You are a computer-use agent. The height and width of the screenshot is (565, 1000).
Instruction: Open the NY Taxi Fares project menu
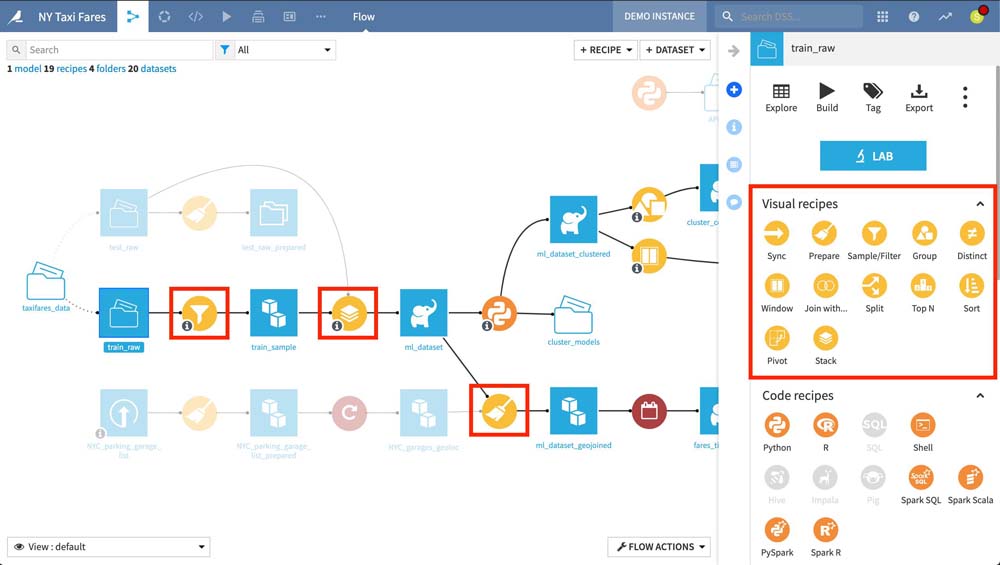pos(72,17)
